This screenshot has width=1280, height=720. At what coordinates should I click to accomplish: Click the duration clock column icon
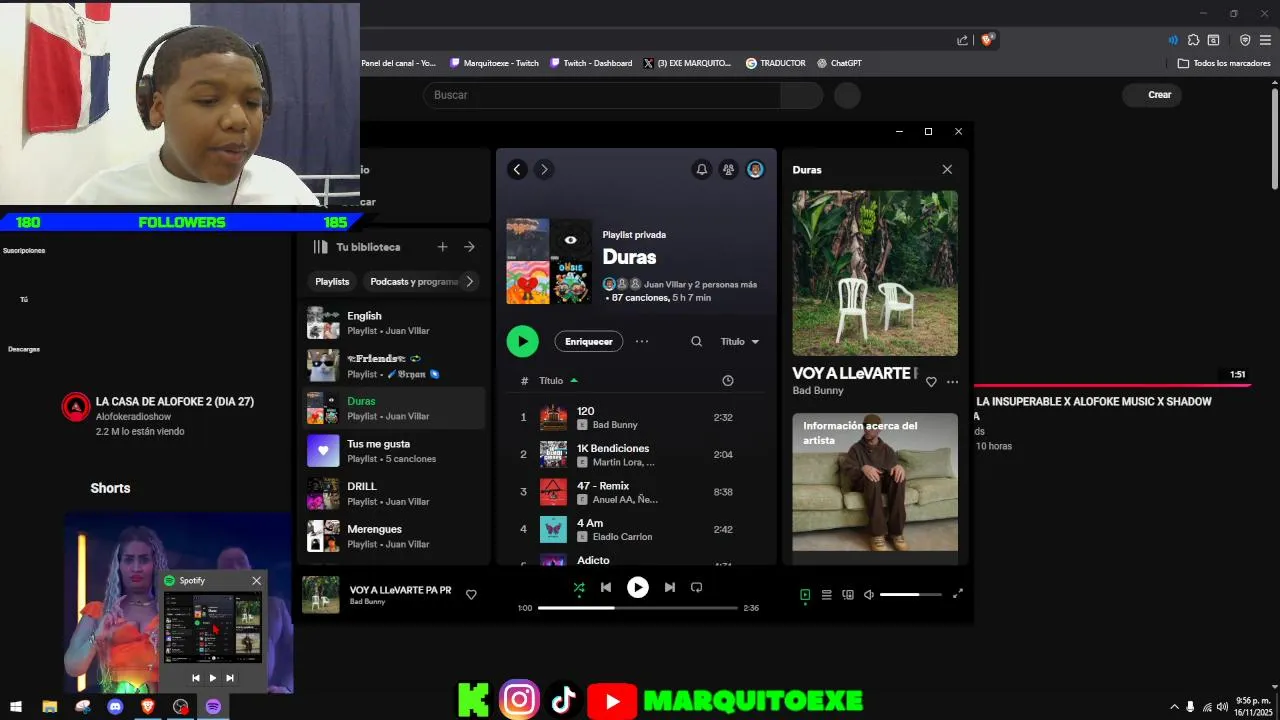[728, 381]
